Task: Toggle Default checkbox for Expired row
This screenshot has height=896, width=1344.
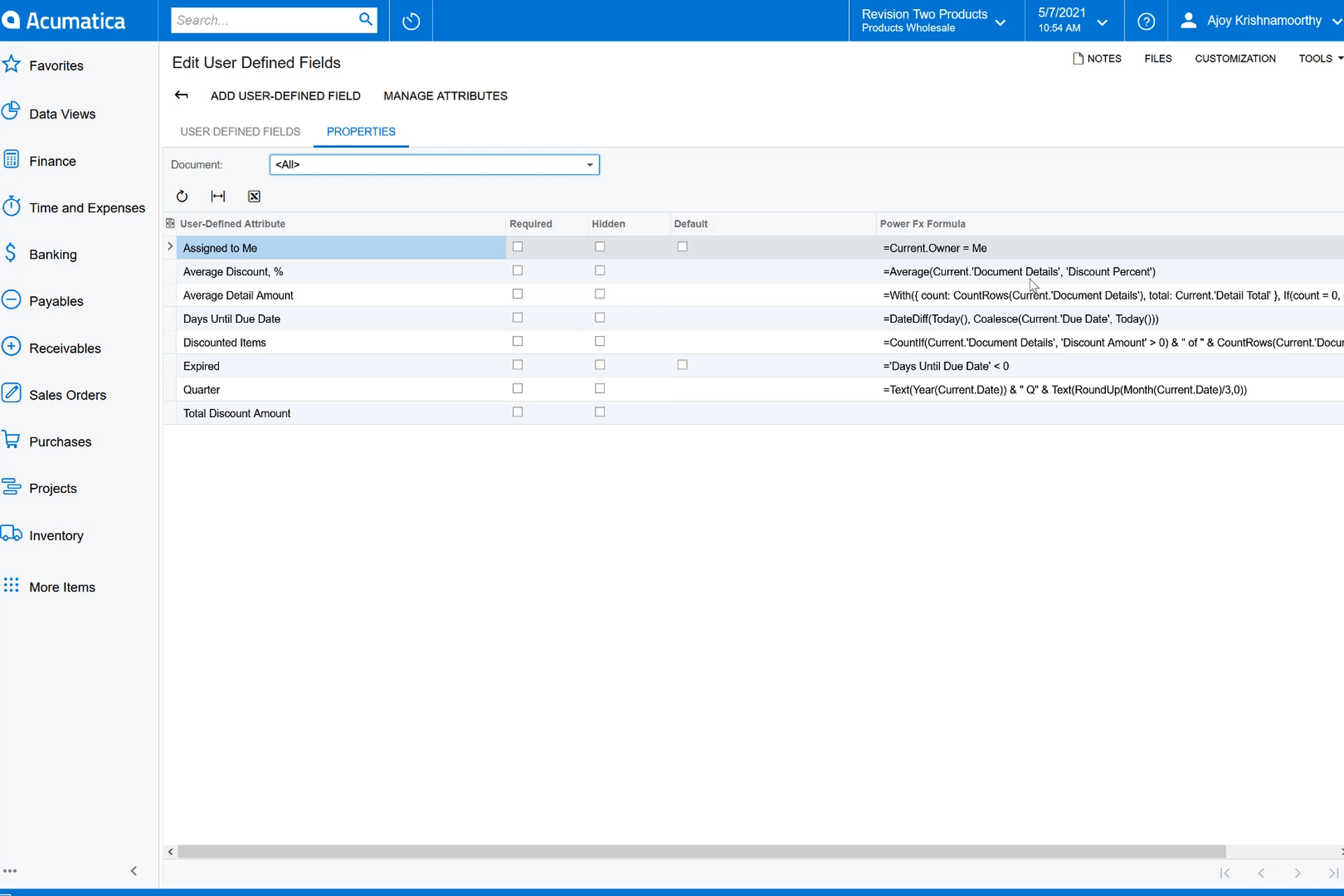Action: pyautogui.click(x=682, y=365)
